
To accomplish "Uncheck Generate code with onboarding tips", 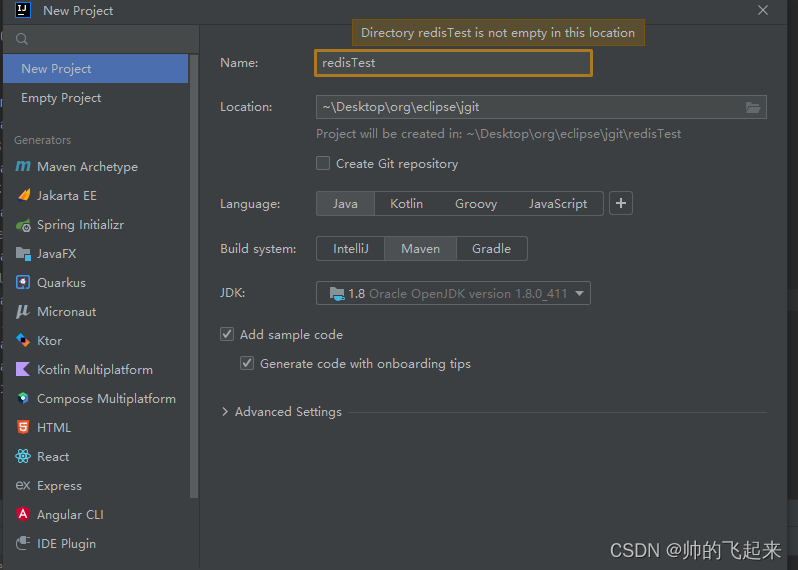I will click(x=247, y=363).
